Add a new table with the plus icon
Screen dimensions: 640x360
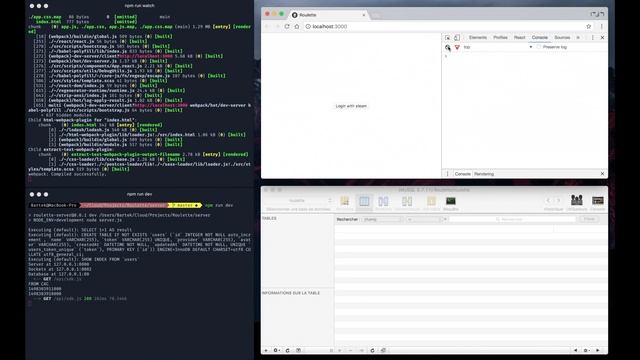266,351
